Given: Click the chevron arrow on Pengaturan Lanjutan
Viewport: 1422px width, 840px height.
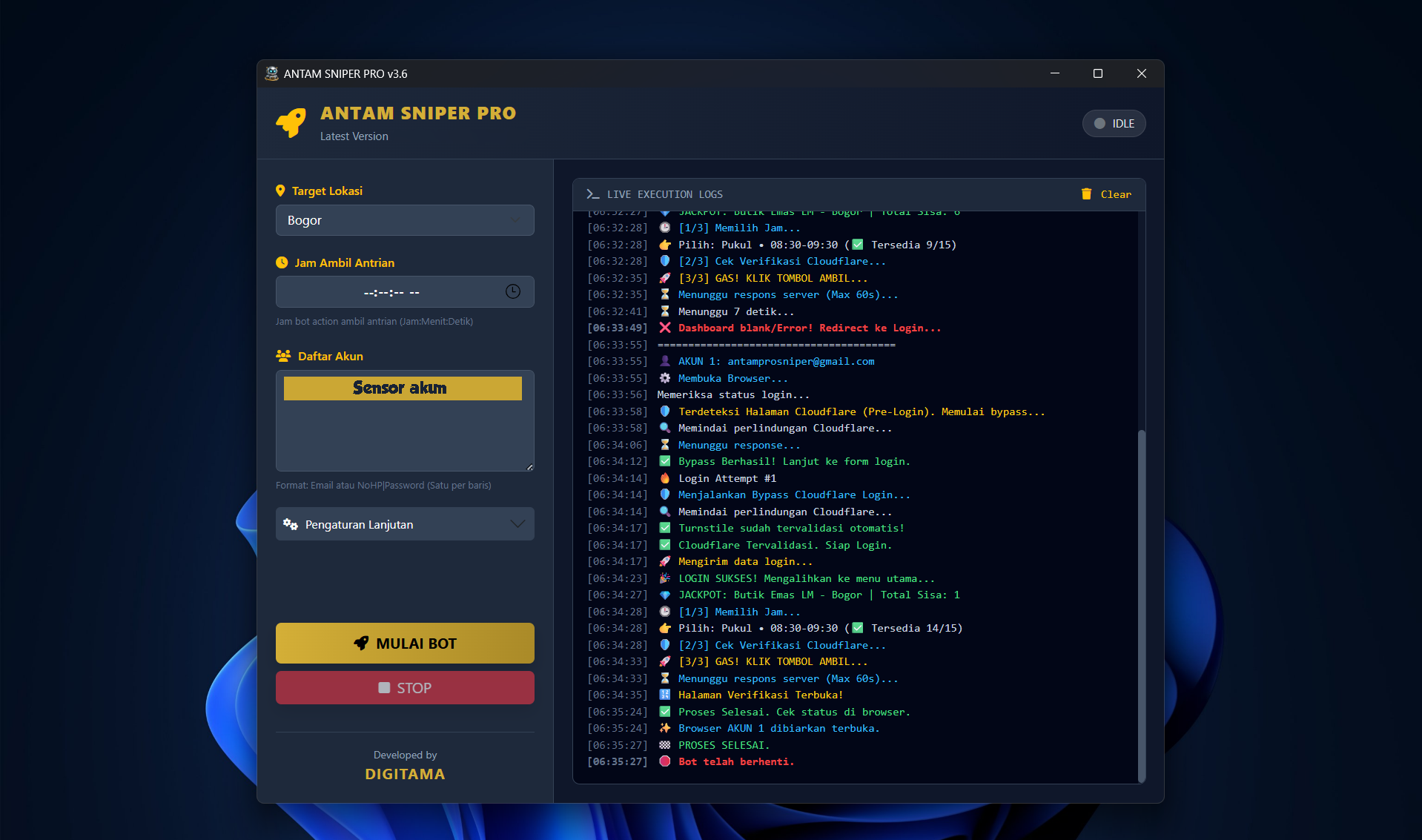Looking at the screenshot, I should click(517, 524).
